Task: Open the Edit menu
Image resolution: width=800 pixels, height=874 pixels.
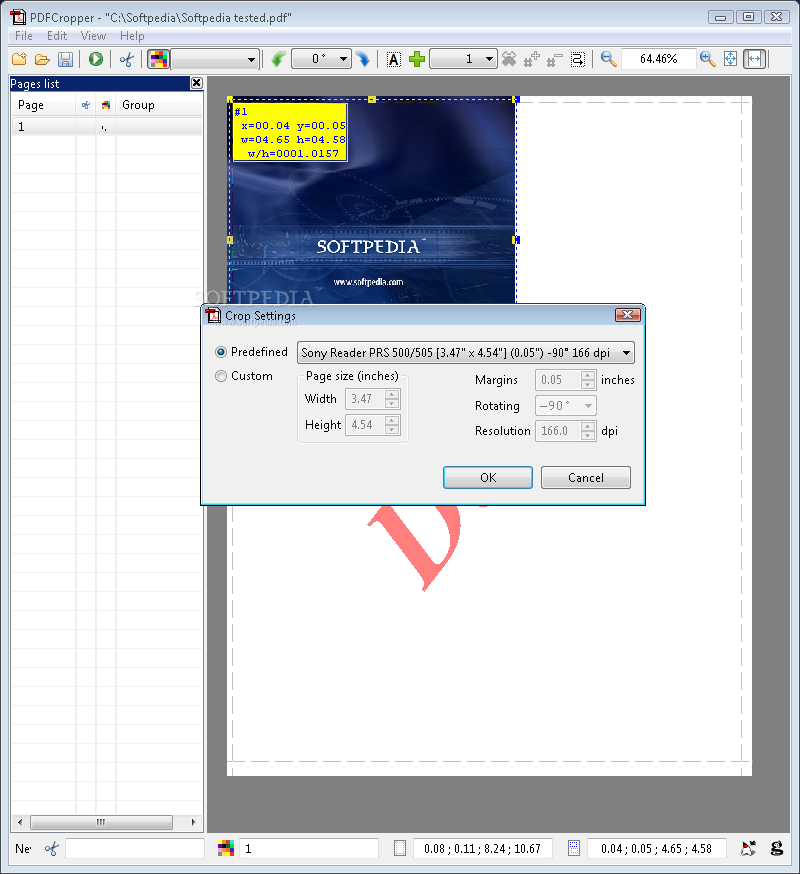Action: (x=57, y=36)
